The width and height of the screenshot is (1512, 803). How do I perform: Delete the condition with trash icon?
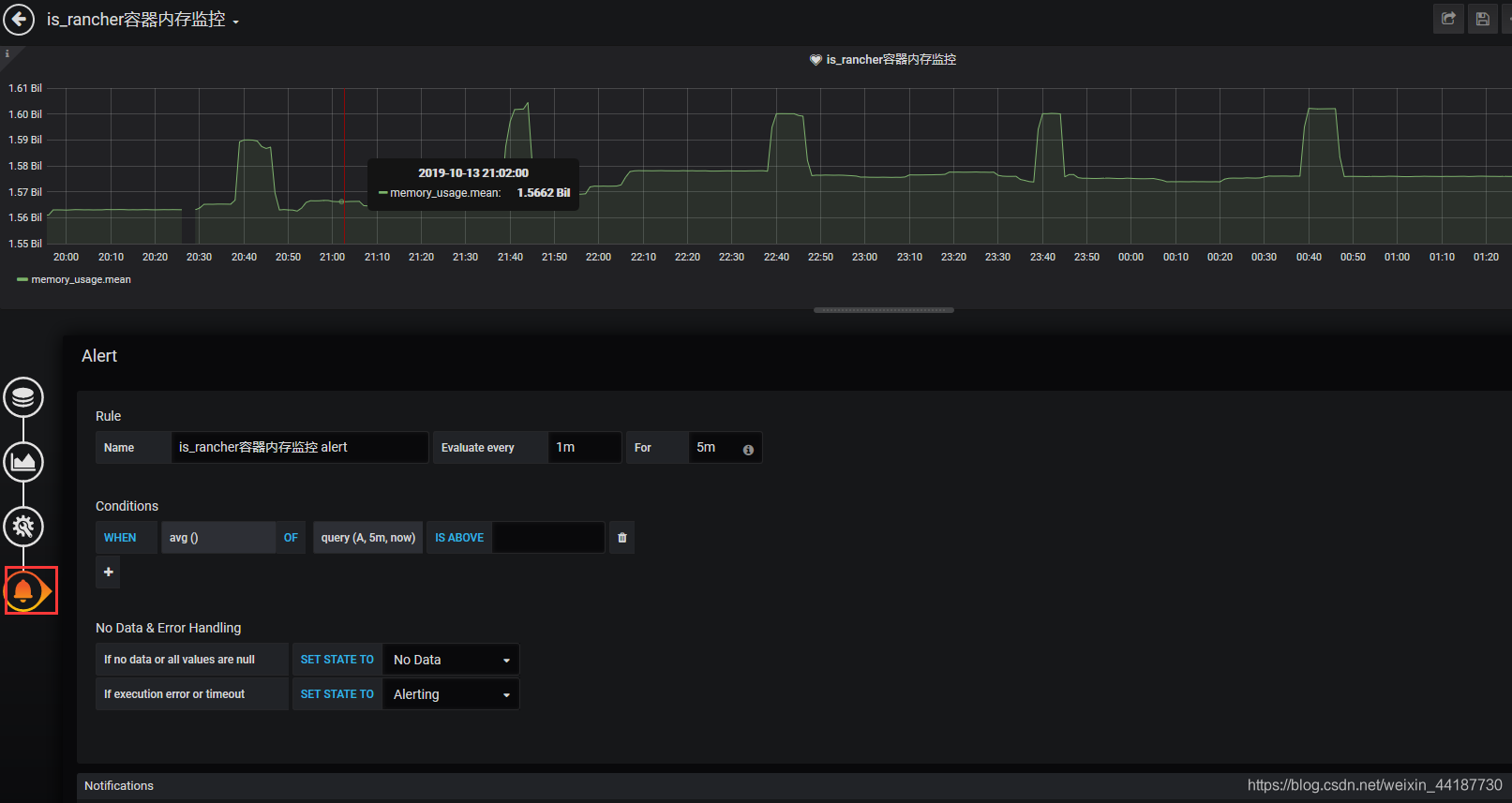[622, 538]
